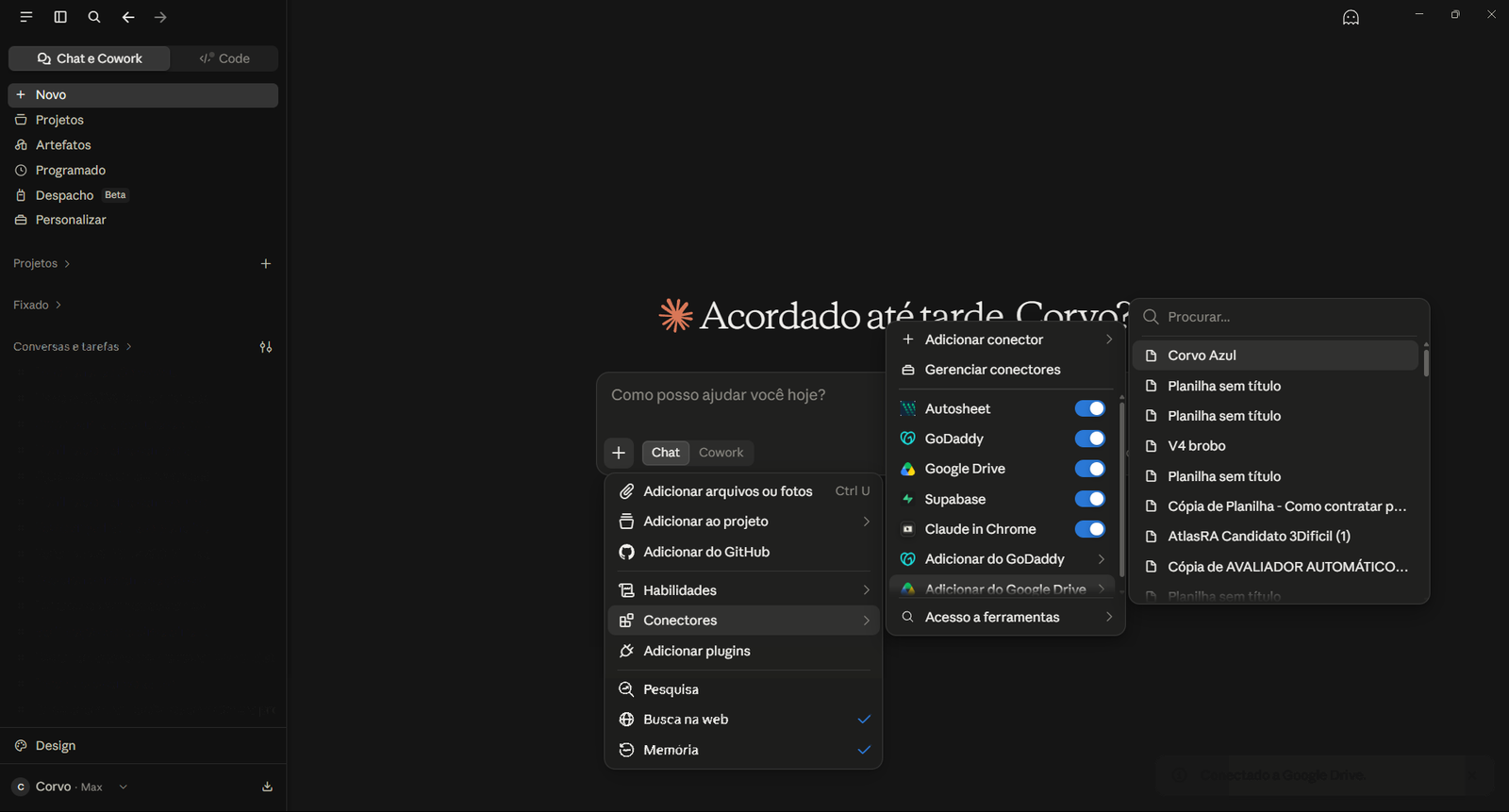Viewport: 1509px width, 812px height.
Task: Open the hamburger menu icon
Action: click(x=26, y=17)
